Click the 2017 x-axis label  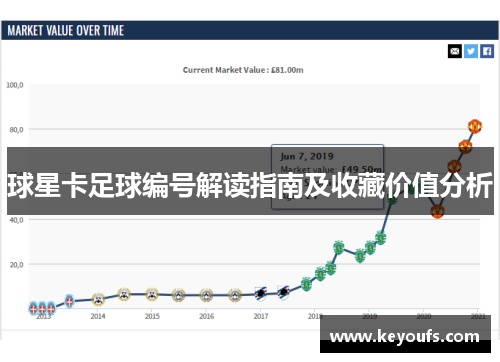click(261, 316)
